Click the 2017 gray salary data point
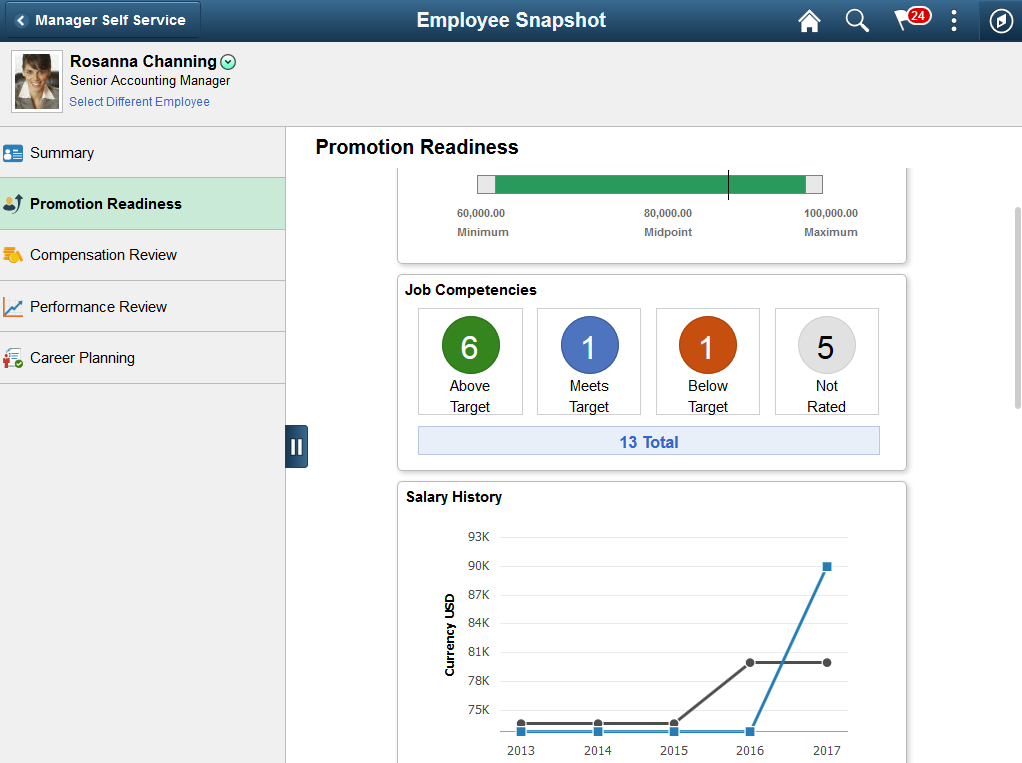The width and height of the screenshot is (1022, 763). point(826,663)
